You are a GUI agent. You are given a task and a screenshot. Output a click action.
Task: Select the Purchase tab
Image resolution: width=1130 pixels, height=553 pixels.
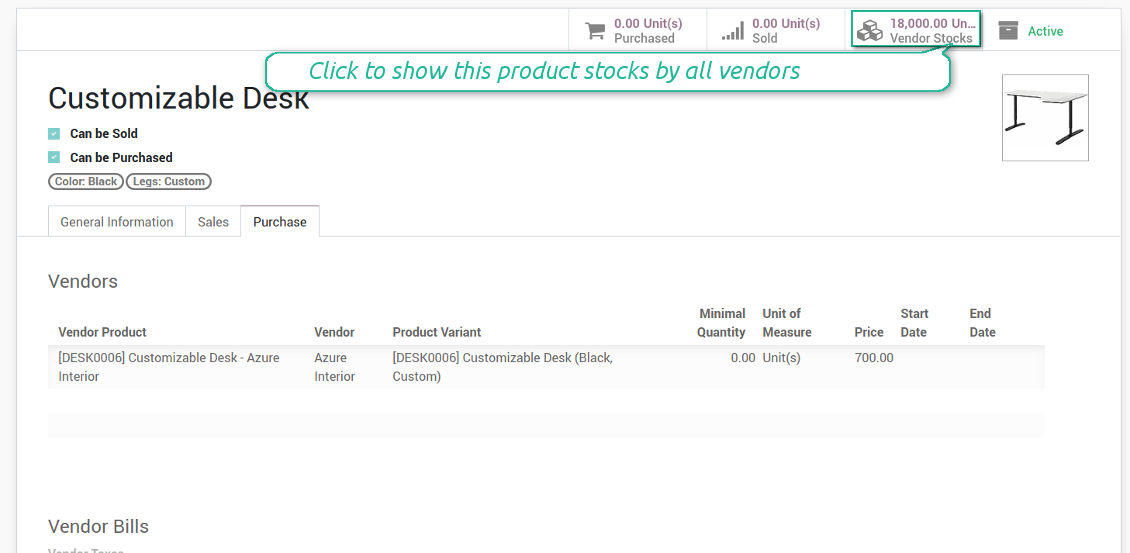(280, 222)
